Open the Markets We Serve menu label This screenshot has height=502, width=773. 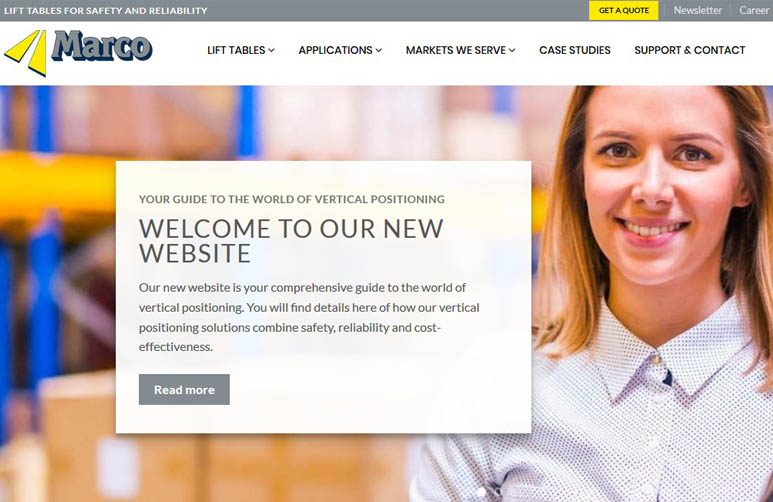[456, 50]
